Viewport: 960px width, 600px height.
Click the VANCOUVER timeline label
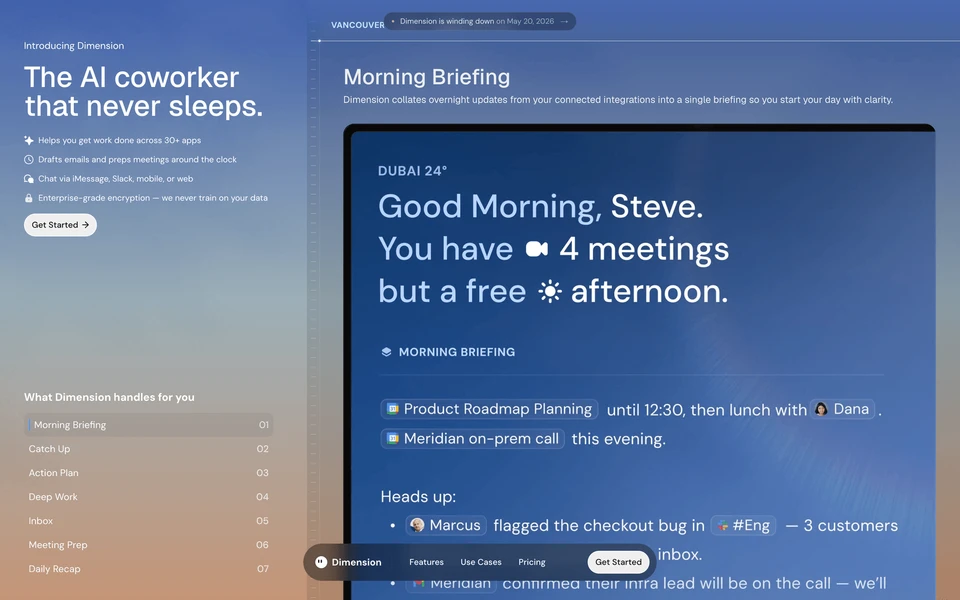(358, 25)
